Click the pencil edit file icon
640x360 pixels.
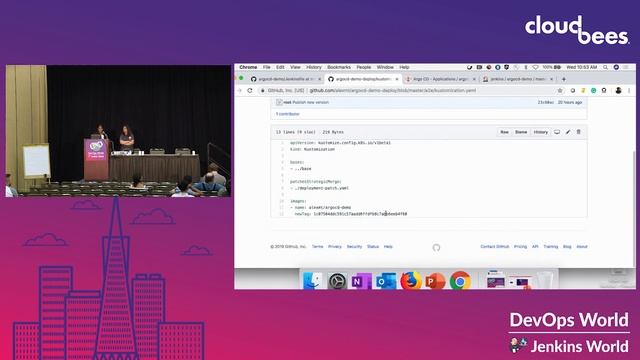point(568,132)
